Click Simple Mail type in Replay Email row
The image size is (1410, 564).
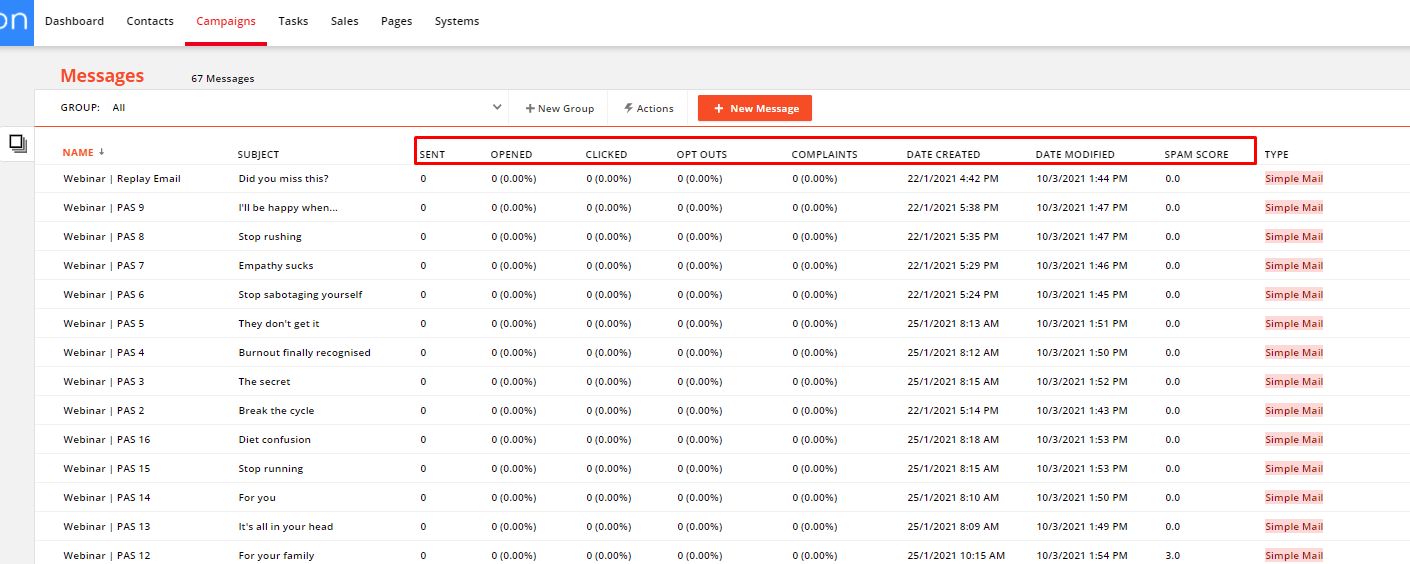pyautogui.click(x=1294, y=179)
